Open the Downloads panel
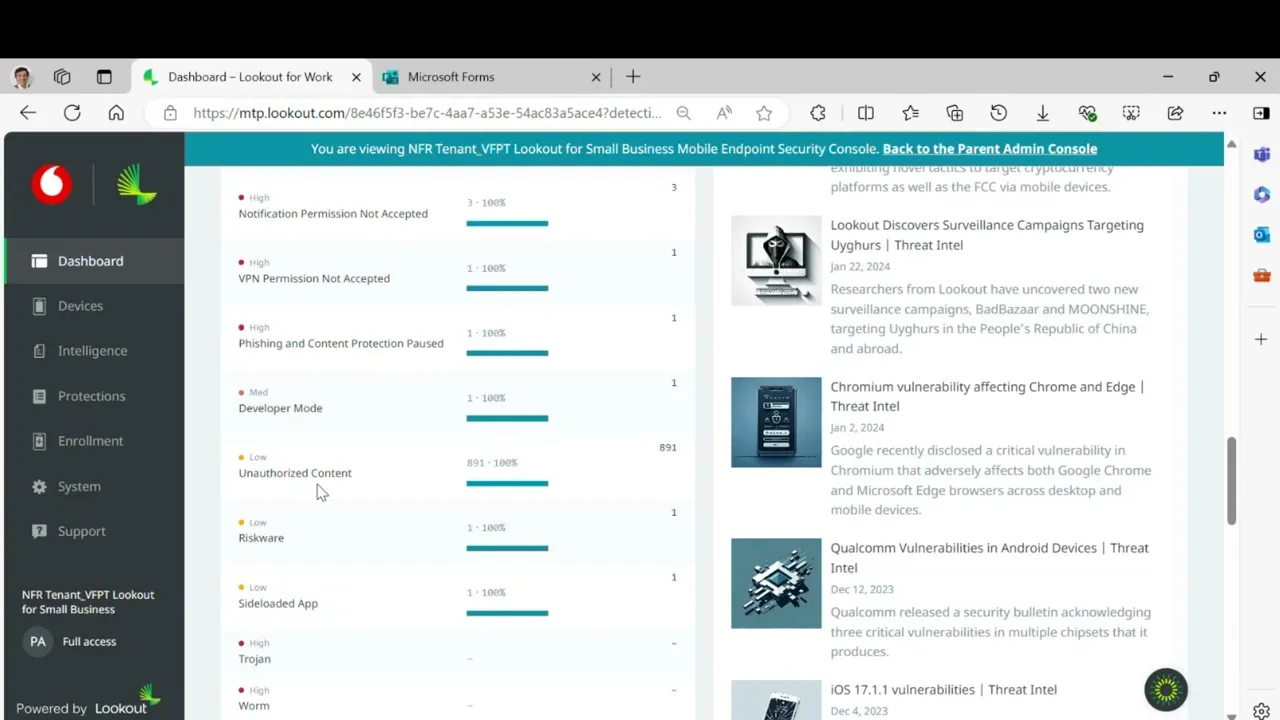Image resolution: width=1280 pixels, height=720 pixels. coord(1042,113)
